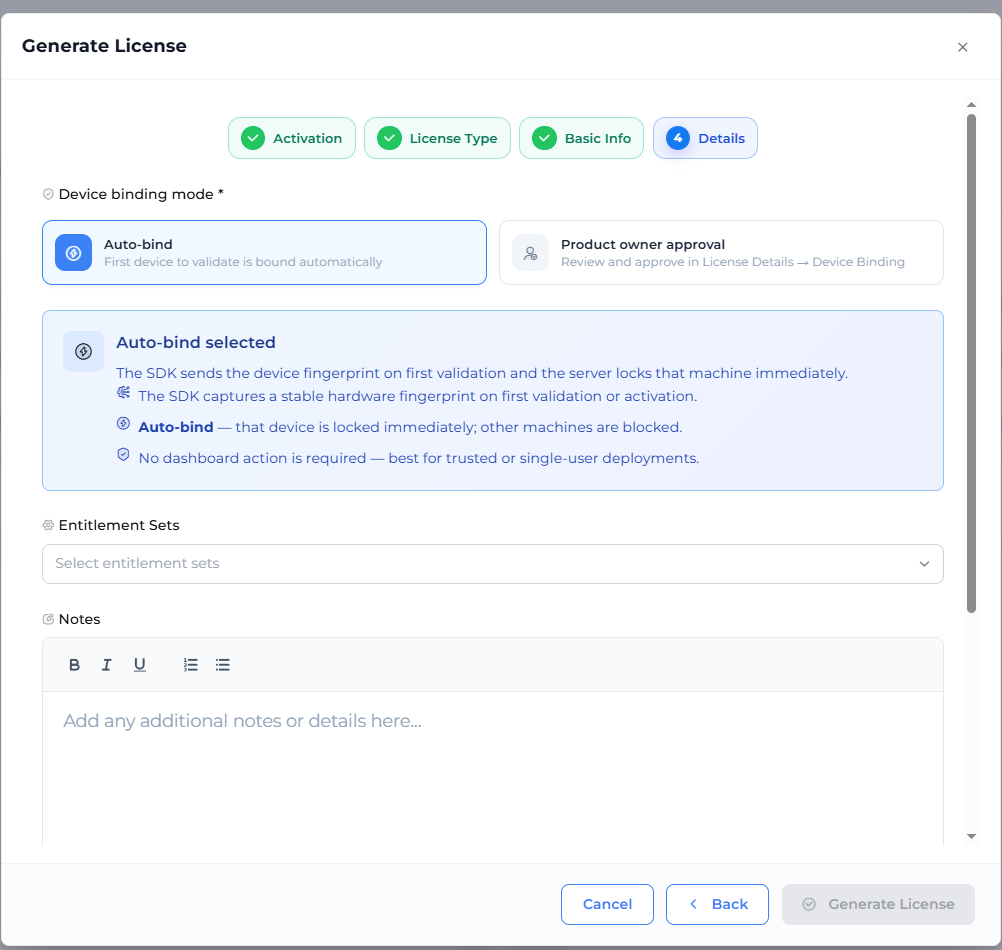Toggle underline formatting in Notes

(139, 664)
